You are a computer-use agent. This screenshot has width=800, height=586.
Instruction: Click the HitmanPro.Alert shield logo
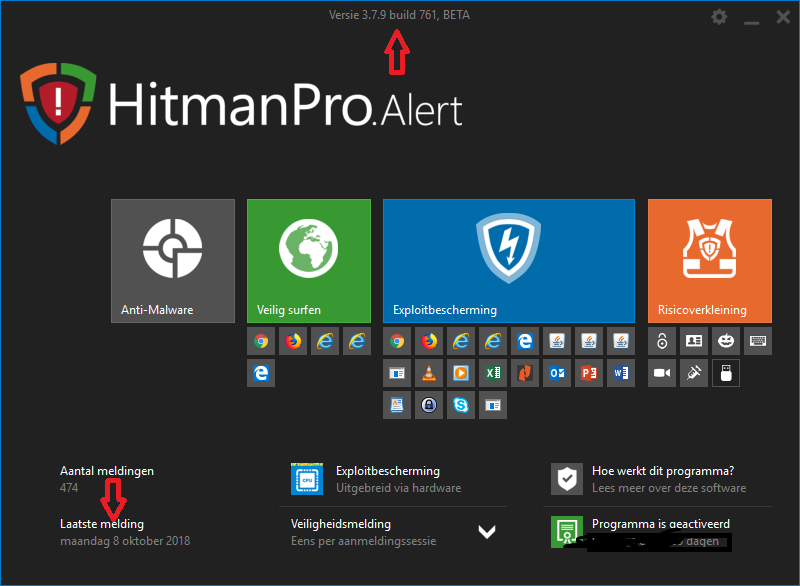pos(58,104)
